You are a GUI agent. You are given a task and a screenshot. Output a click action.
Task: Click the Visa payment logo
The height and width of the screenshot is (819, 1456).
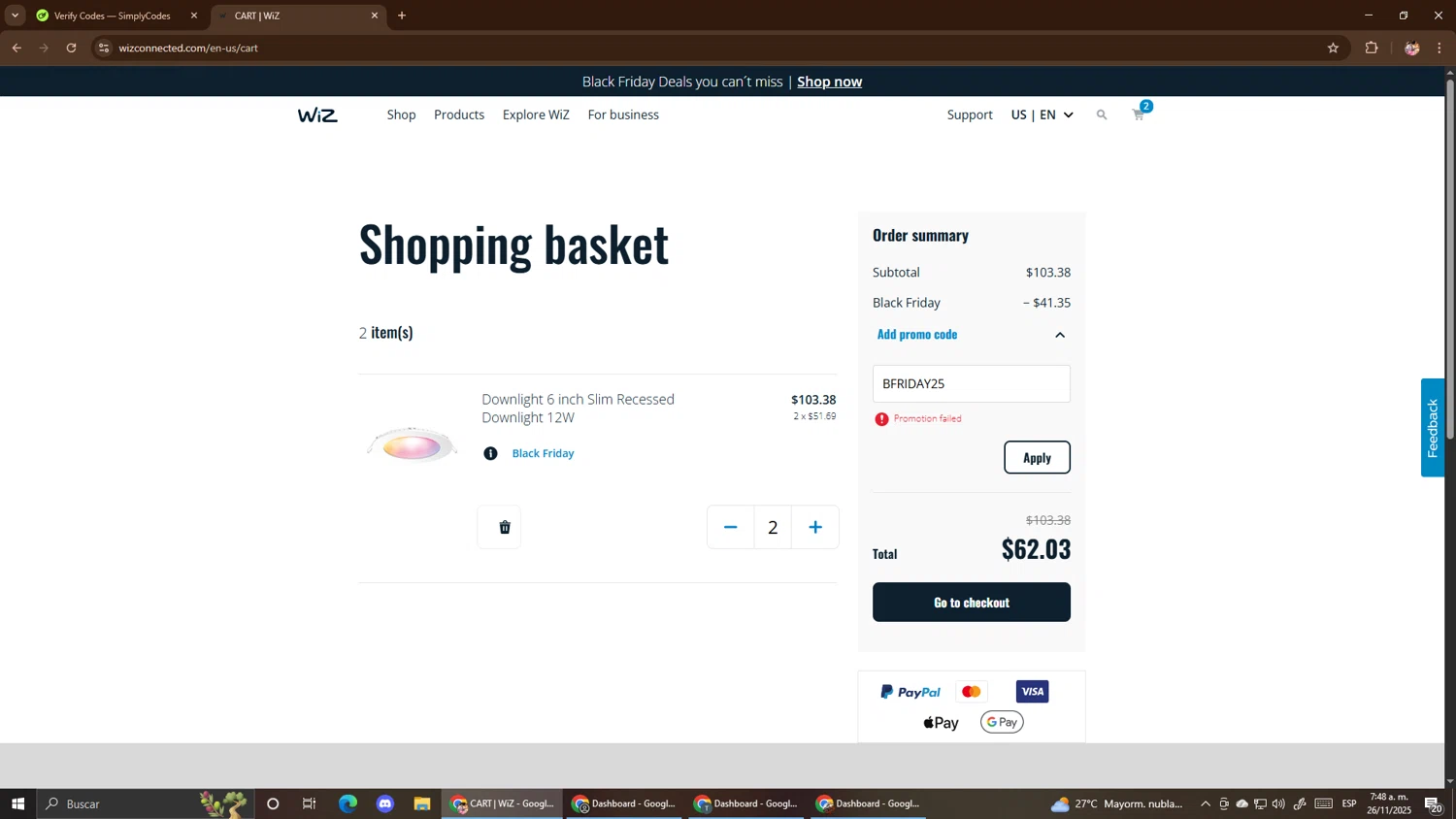click(x=1032, y=691)
